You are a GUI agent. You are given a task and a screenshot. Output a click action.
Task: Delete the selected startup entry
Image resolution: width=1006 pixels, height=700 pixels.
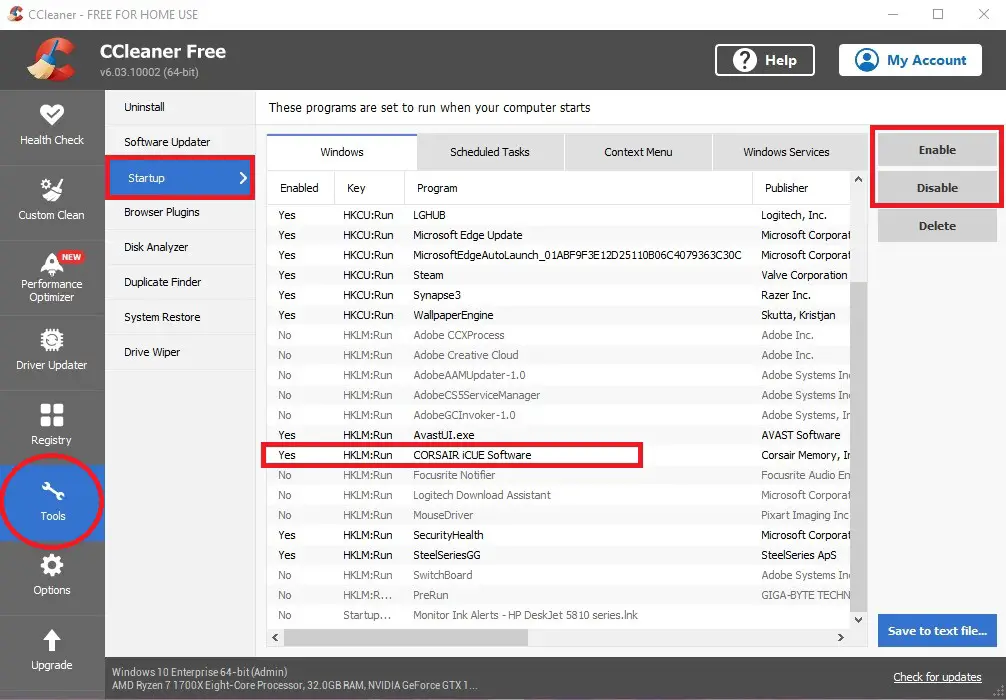pyautogui.click(x=937, y=226)
